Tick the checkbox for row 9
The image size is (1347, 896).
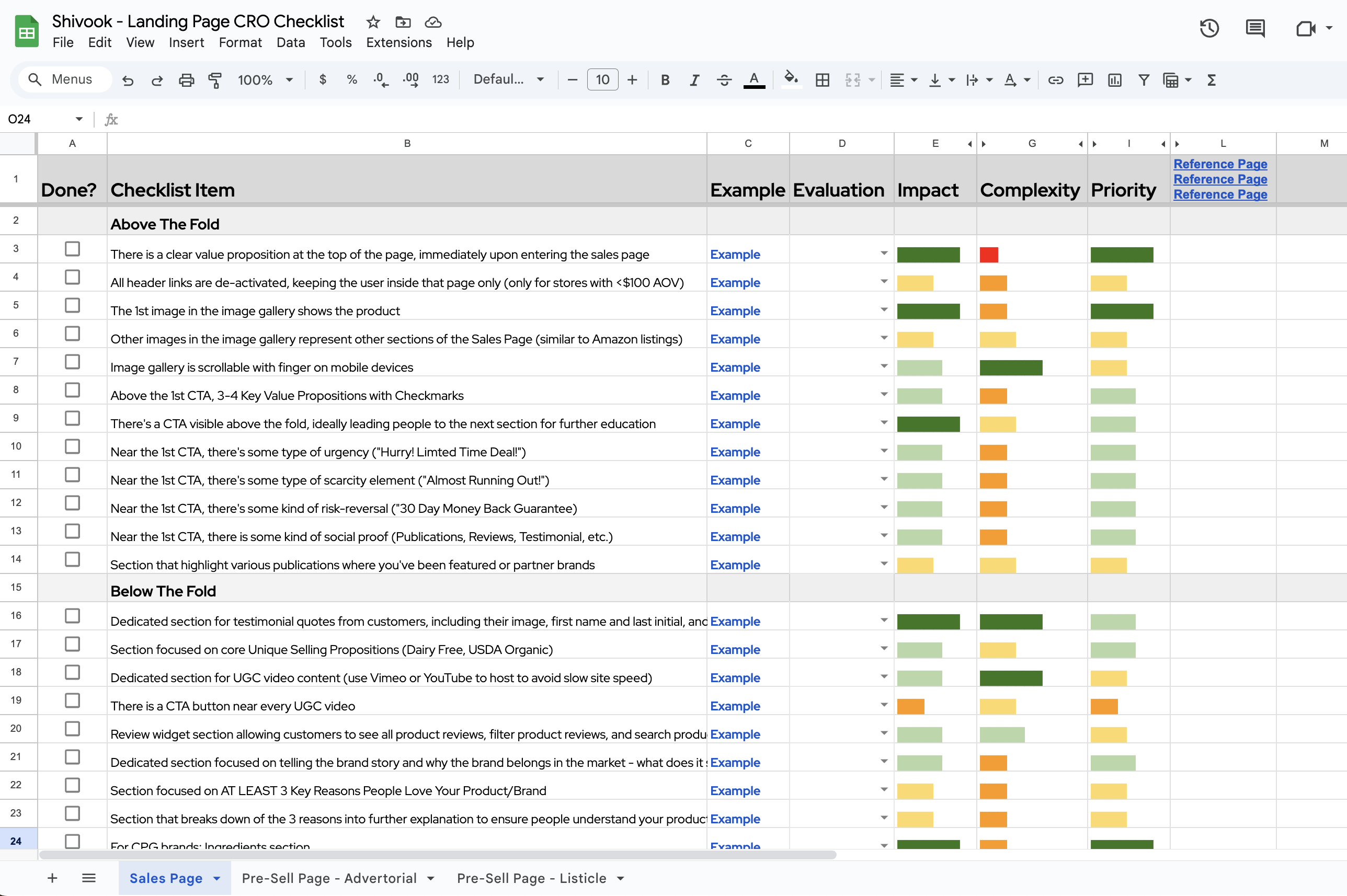point(72,418)
